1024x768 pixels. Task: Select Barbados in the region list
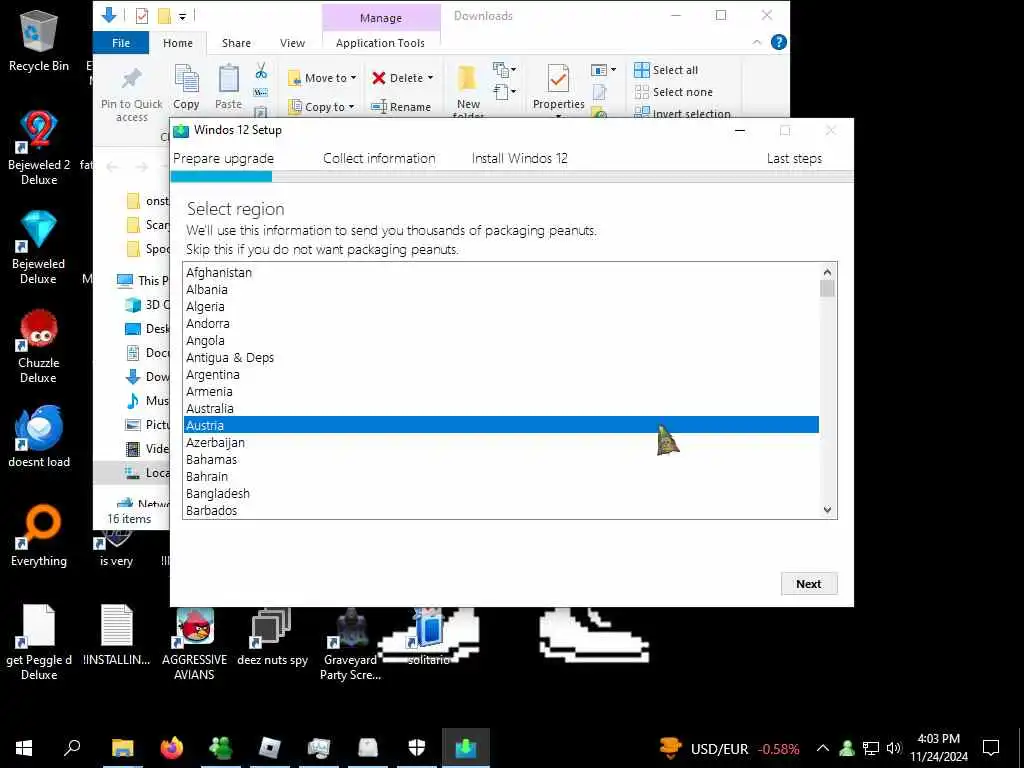click(501, 510)
